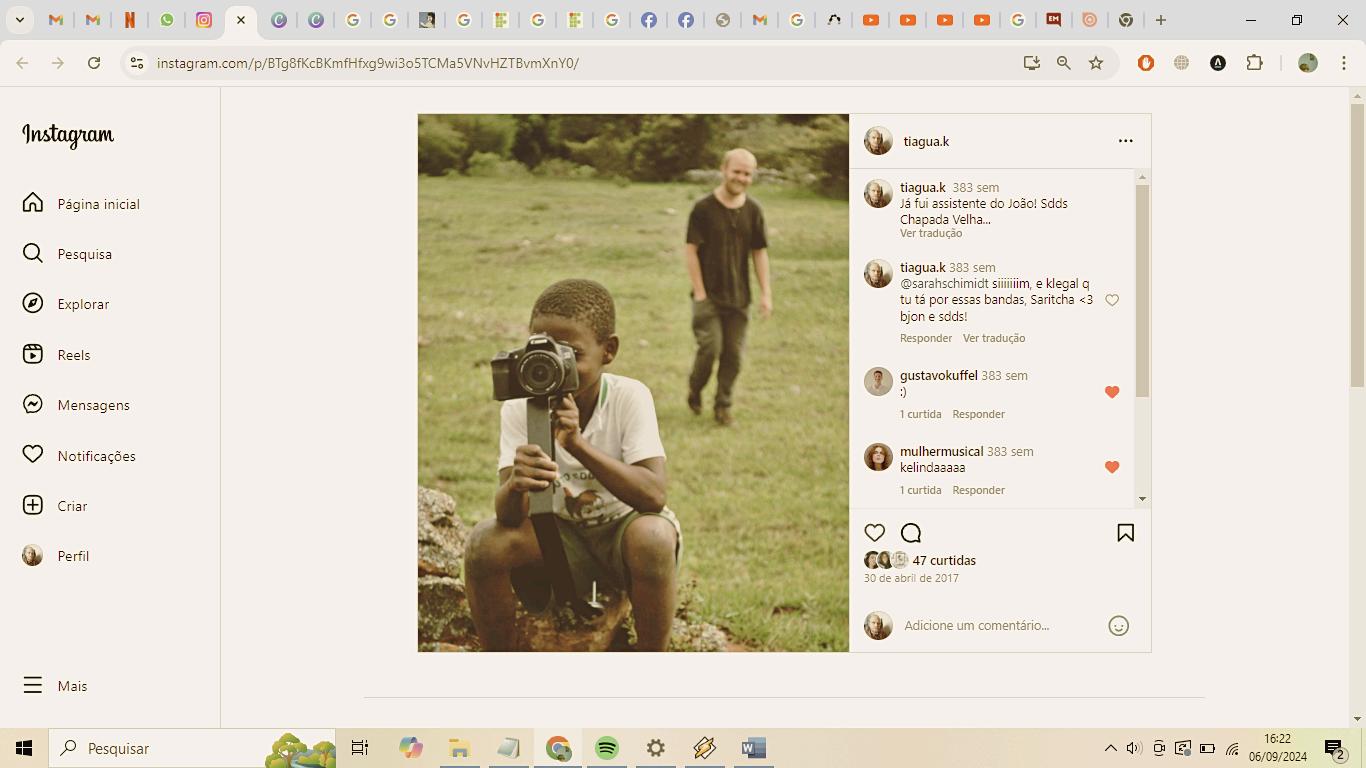This screenshot has width=1366, height=768.
Task: Open Chrome three-dot menu
Action: click(1344, 63)
